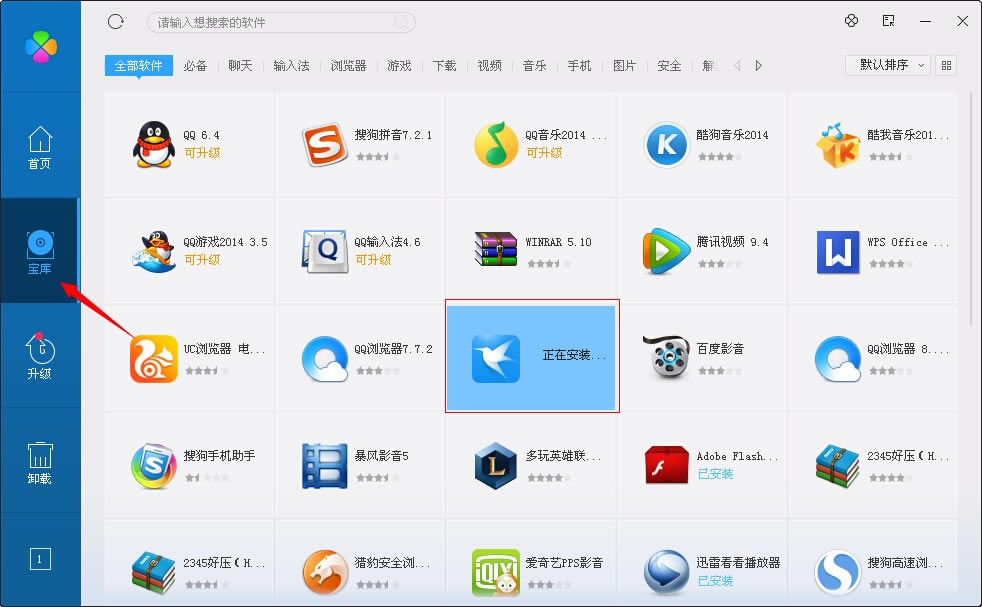The height and width of the screenshot is (607, 982).
Task: Click 可升级 link under QQ输入法4.6
Action: pos(373,260)
